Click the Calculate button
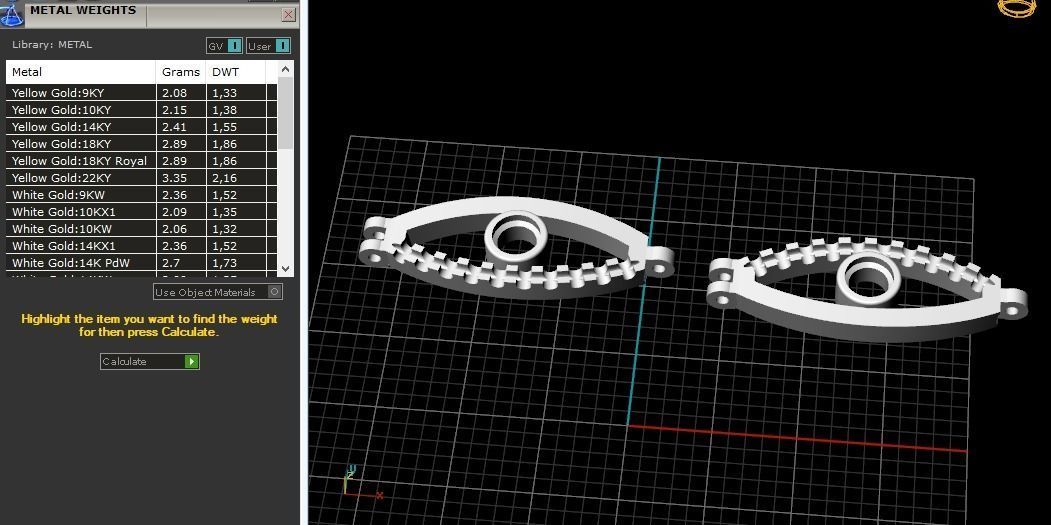The width and height of the screenshot is (1051, 525). (x=149, y=361)
